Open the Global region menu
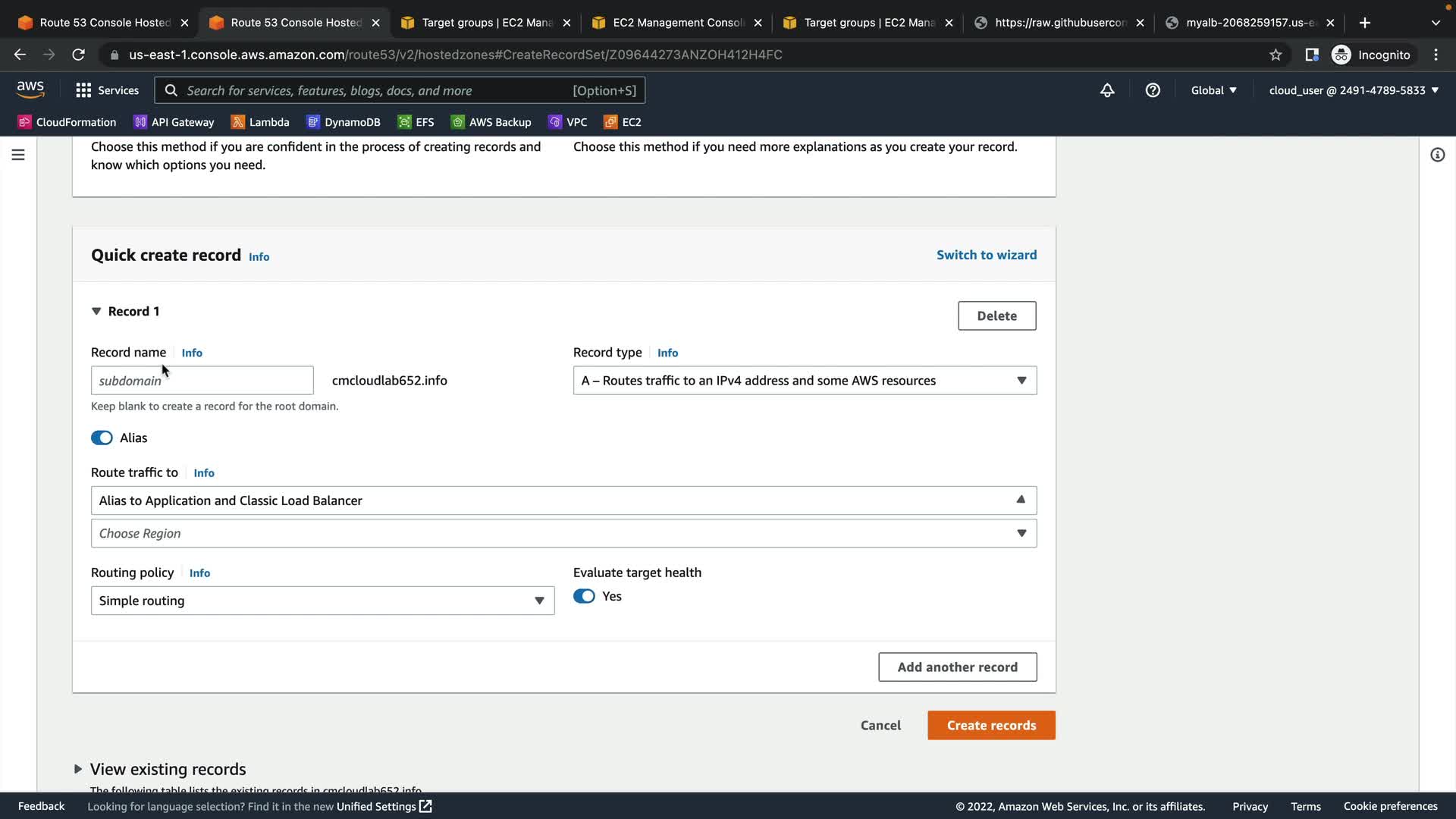Image resolution: width=1456 pixels, height=819 pixels. 1213,90
